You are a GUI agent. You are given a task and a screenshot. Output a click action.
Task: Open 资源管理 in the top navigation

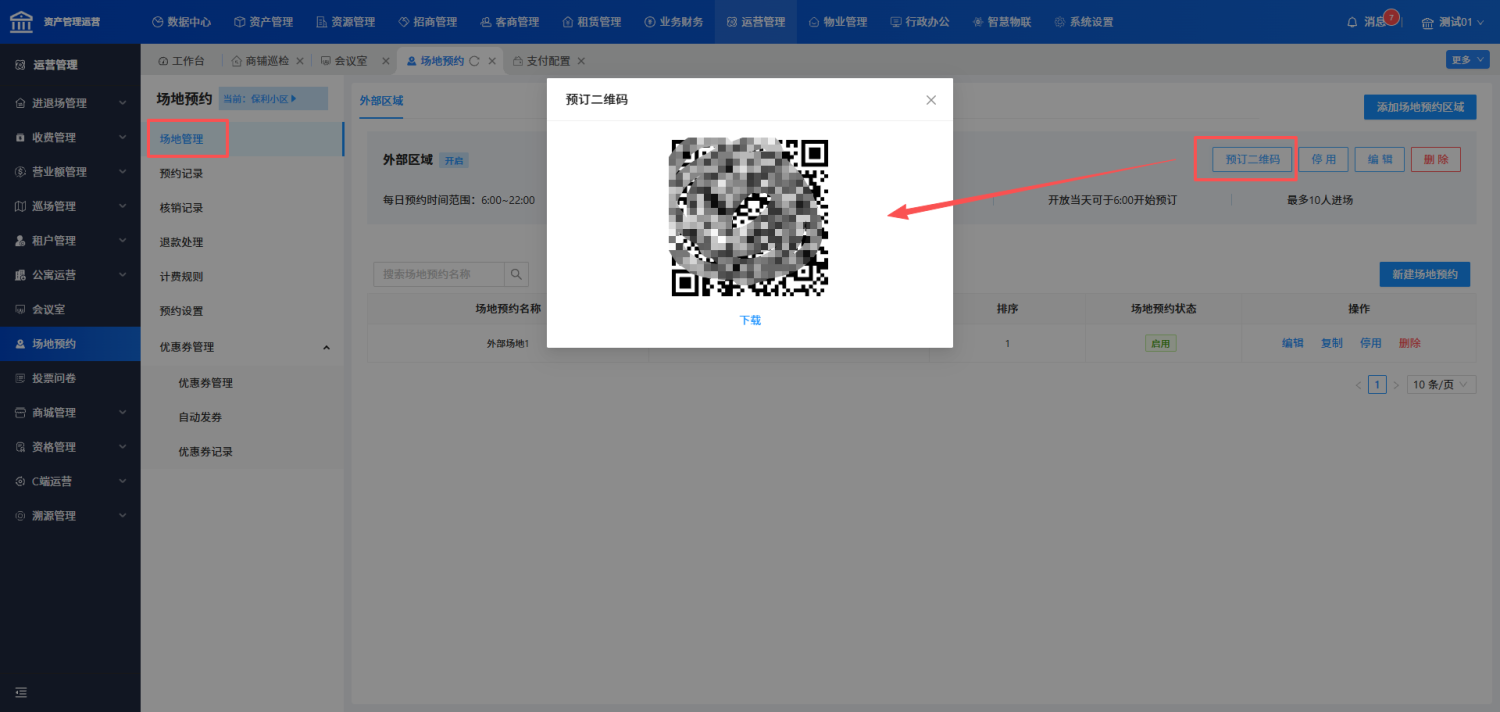tap(345, 22)
